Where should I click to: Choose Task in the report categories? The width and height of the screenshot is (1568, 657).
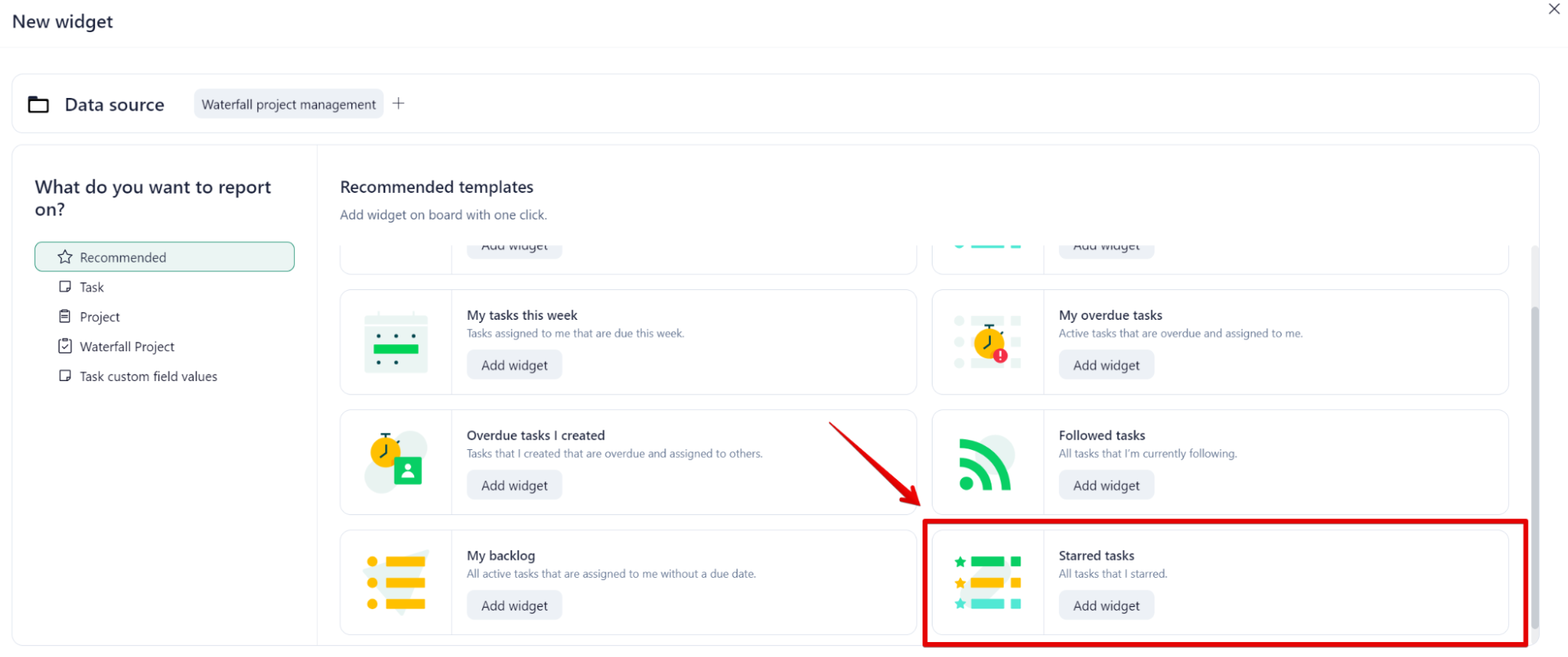[91, 287]
